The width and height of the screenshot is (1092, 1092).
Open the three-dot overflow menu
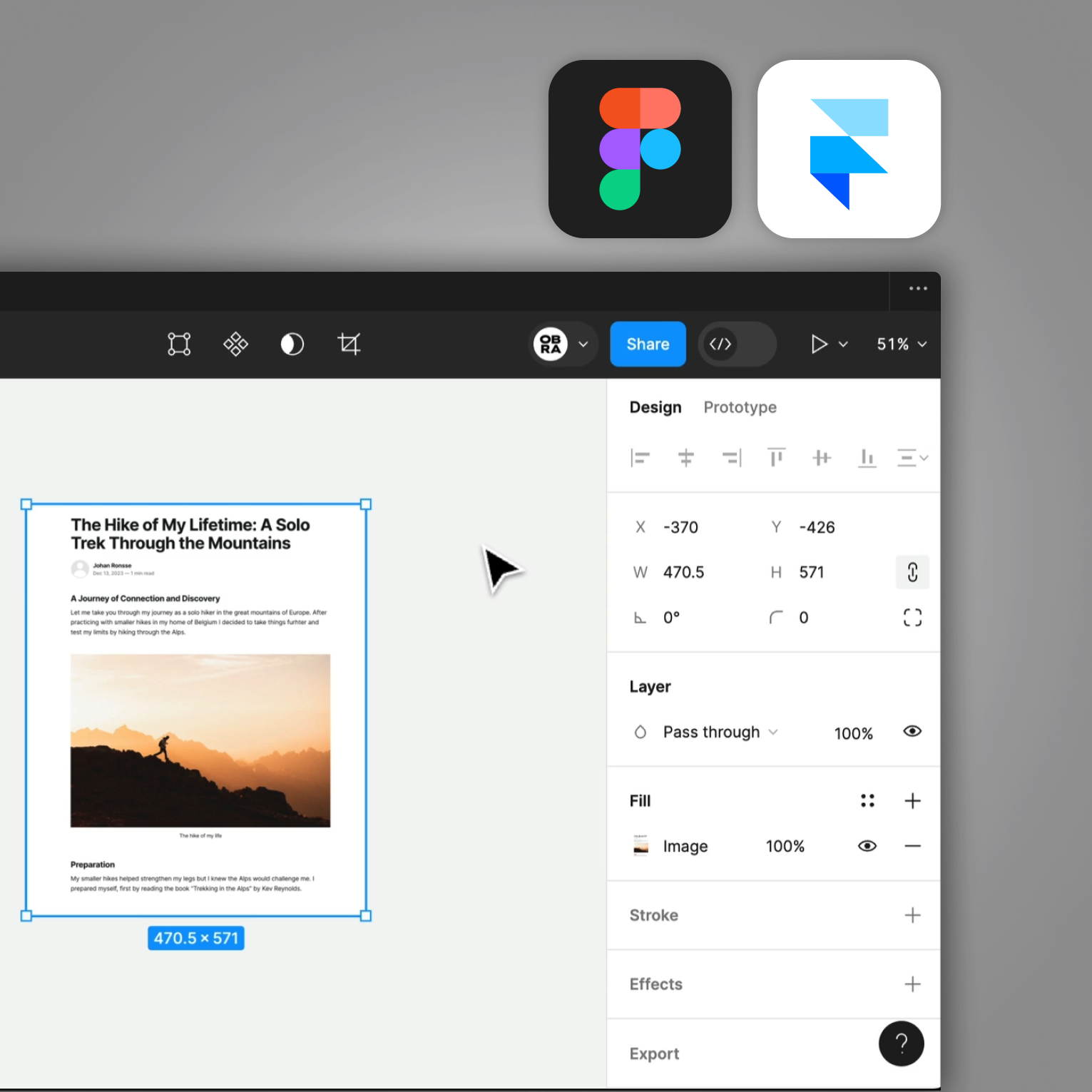(x=918, y=289)
